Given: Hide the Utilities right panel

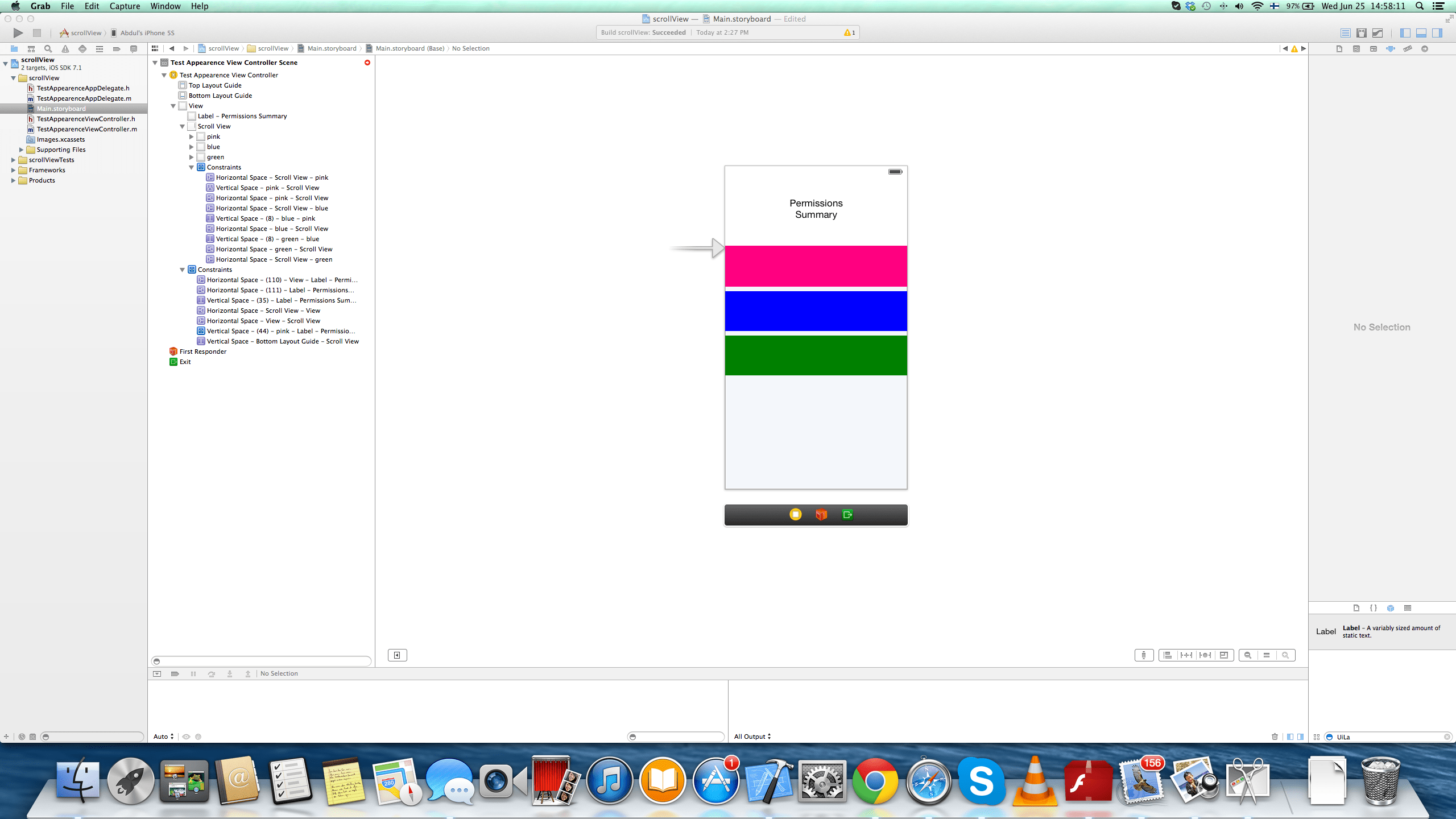Looking at the screenshot, I should 1437,33.
